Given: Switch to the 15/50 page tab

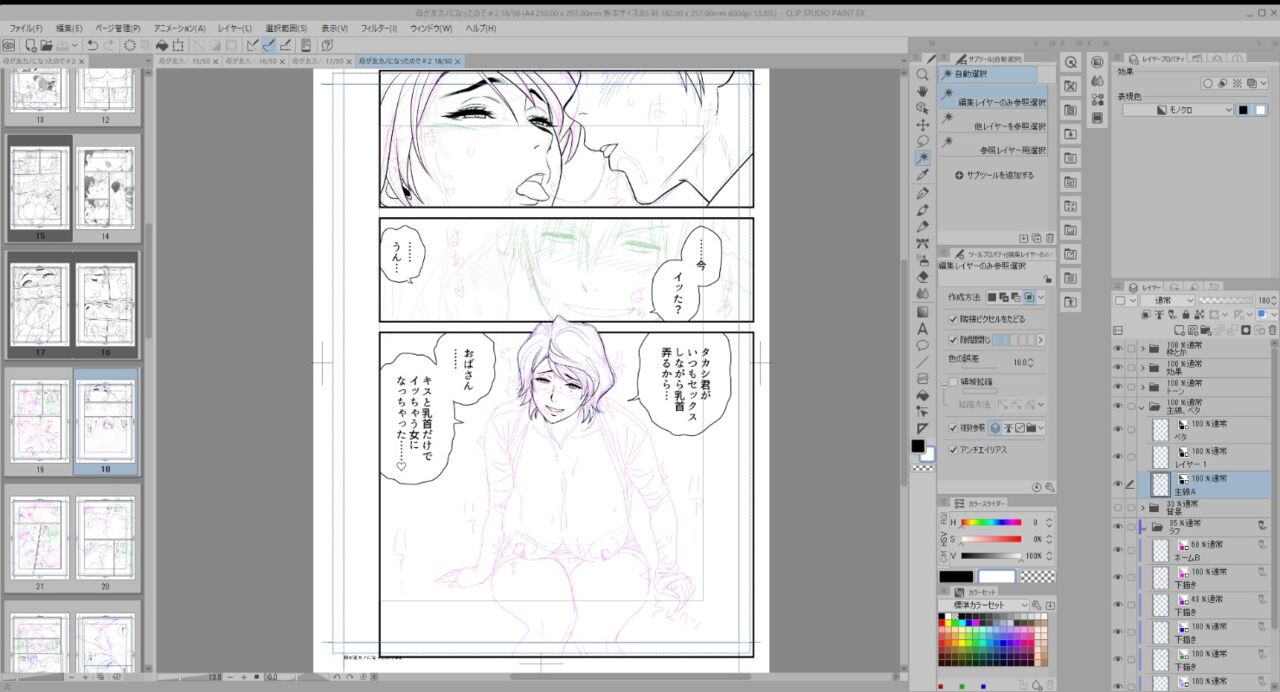Looking at the screenshot, I should (x=184, y=62).
